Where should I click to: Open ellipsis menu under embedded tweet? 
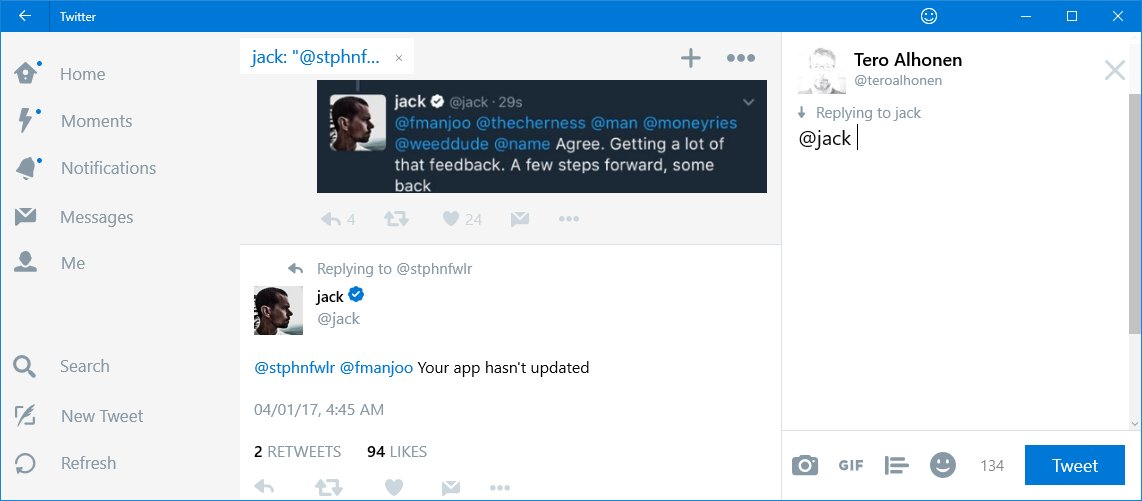pyautogui.click(x=569, y=218)
